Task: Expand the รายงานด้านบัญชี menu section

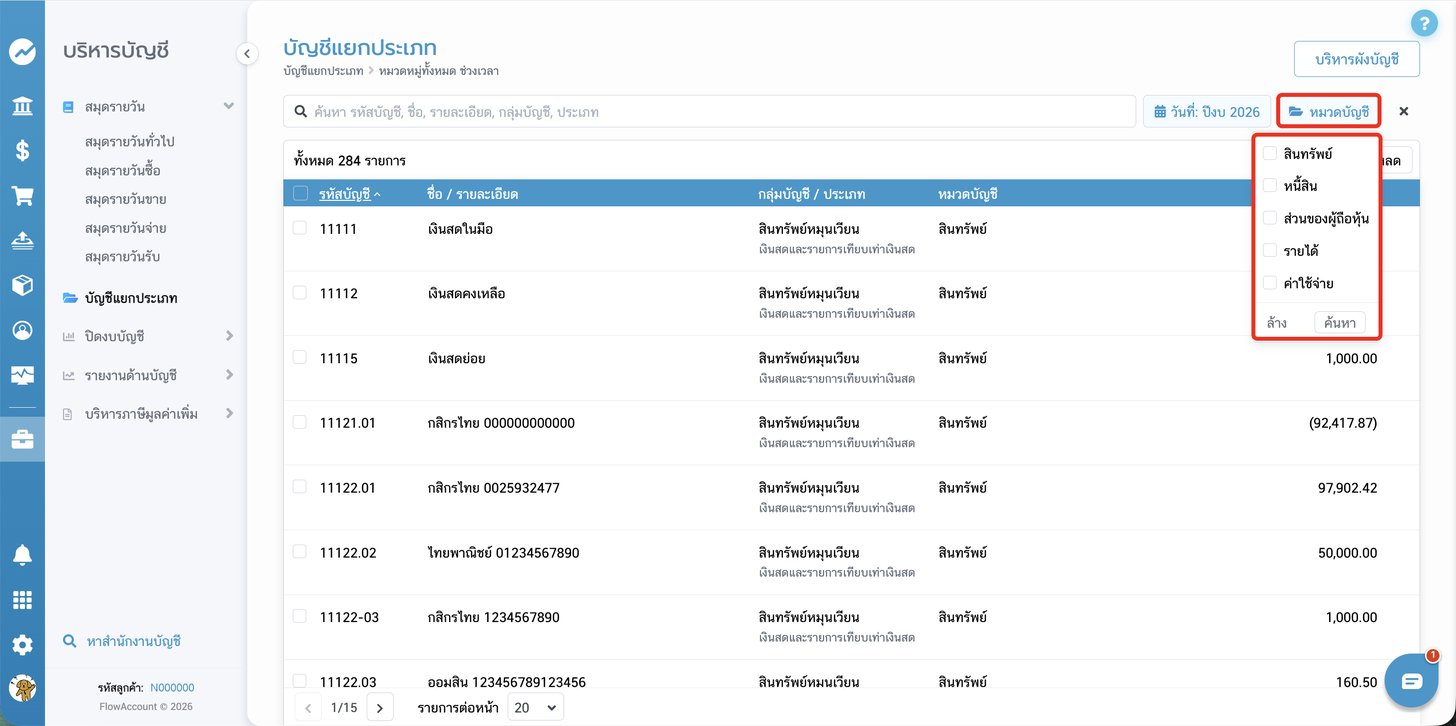Action: 229,375
